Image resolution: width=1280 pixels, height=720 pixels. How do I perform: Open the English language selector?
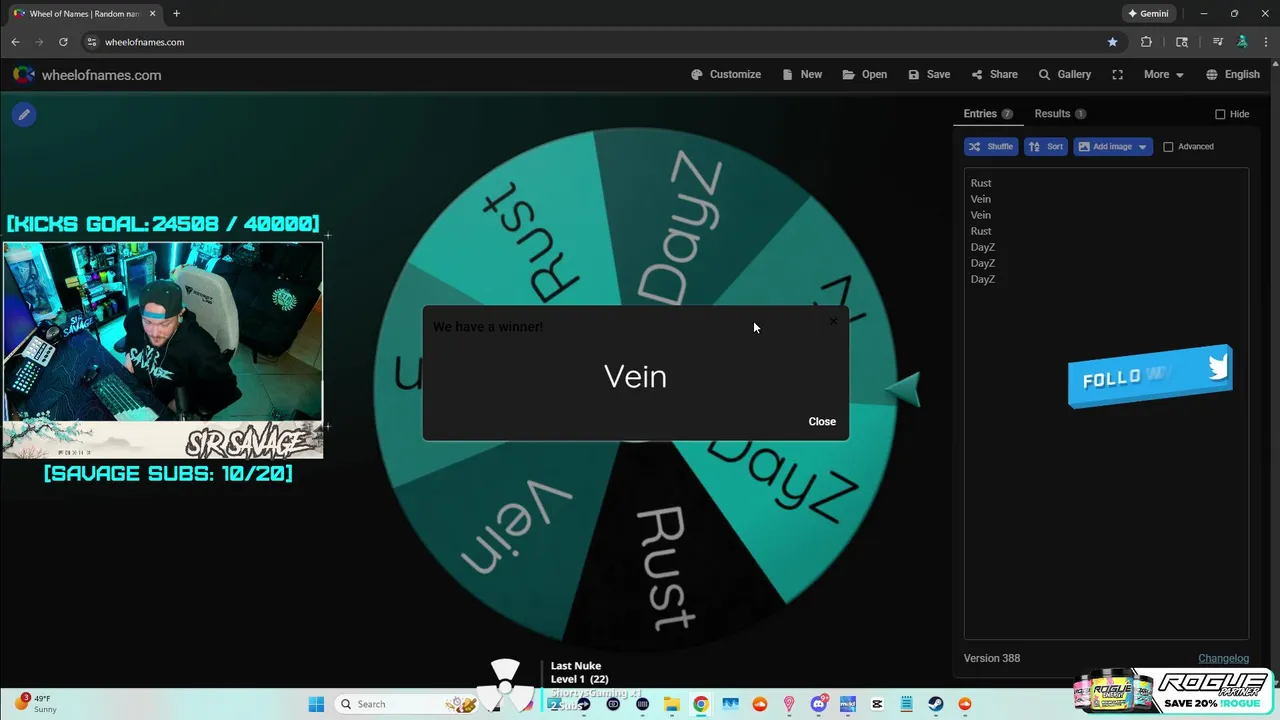(1233, 75)
